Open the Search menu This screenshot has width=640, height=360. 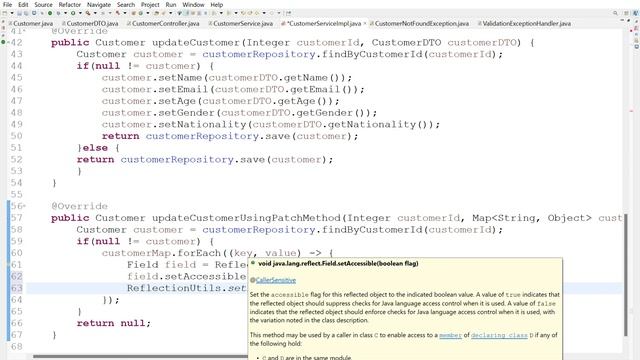tap(126, 5)
